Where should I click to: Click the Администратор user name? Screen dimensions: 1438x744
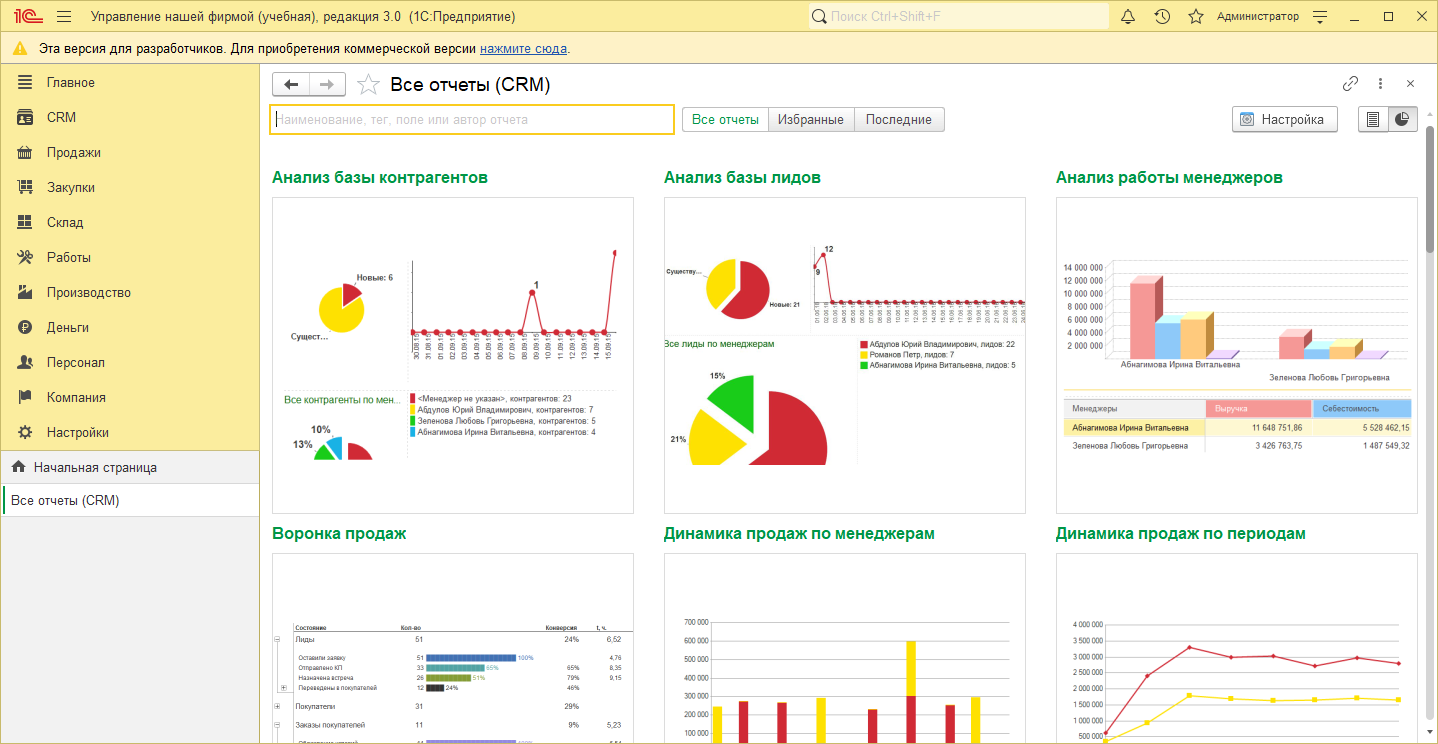click(1258, 17)
